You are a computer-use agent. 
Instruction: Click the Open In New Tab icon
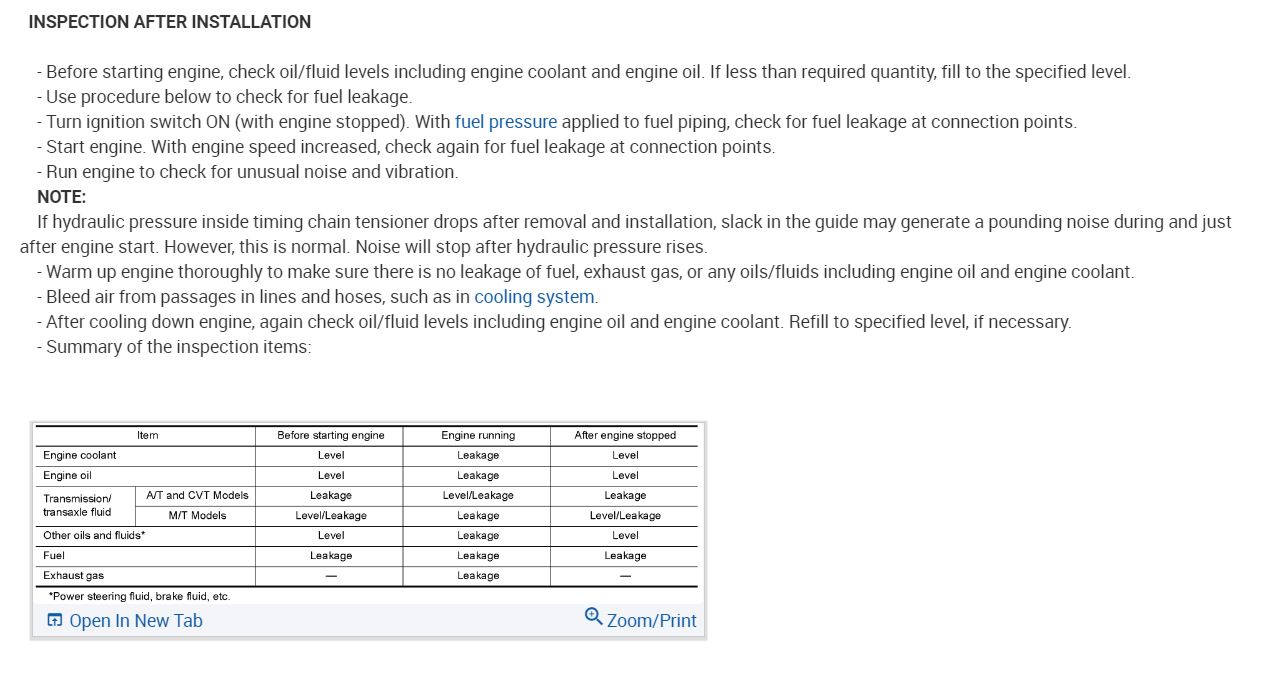[55, 620]
